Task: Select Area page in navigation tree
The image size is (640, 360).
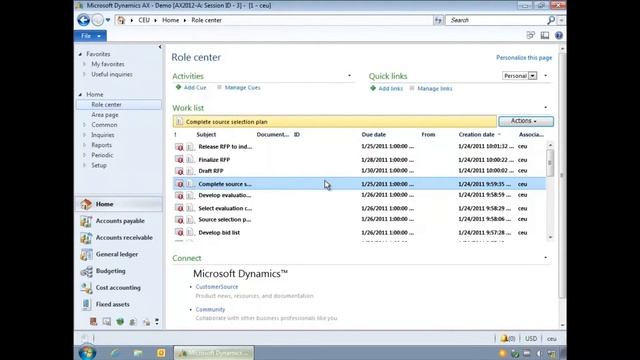Action: coord(105,115)
